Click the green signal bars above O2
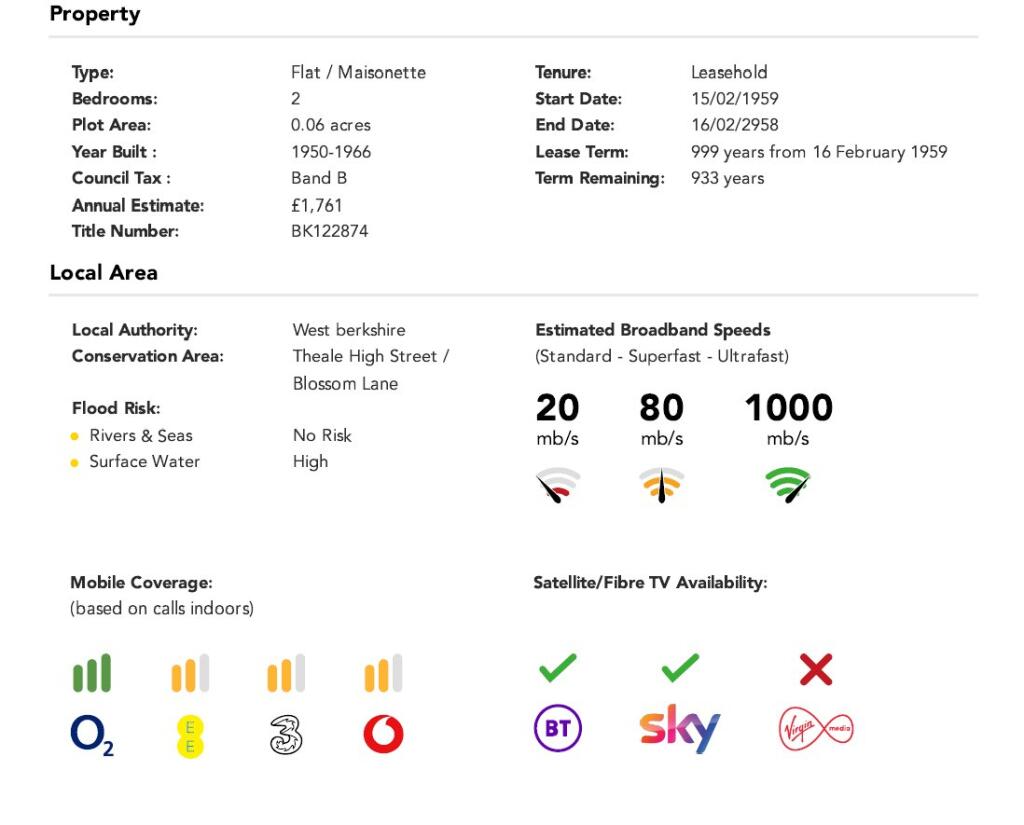1024x825 pixels. tap(92, 674)
